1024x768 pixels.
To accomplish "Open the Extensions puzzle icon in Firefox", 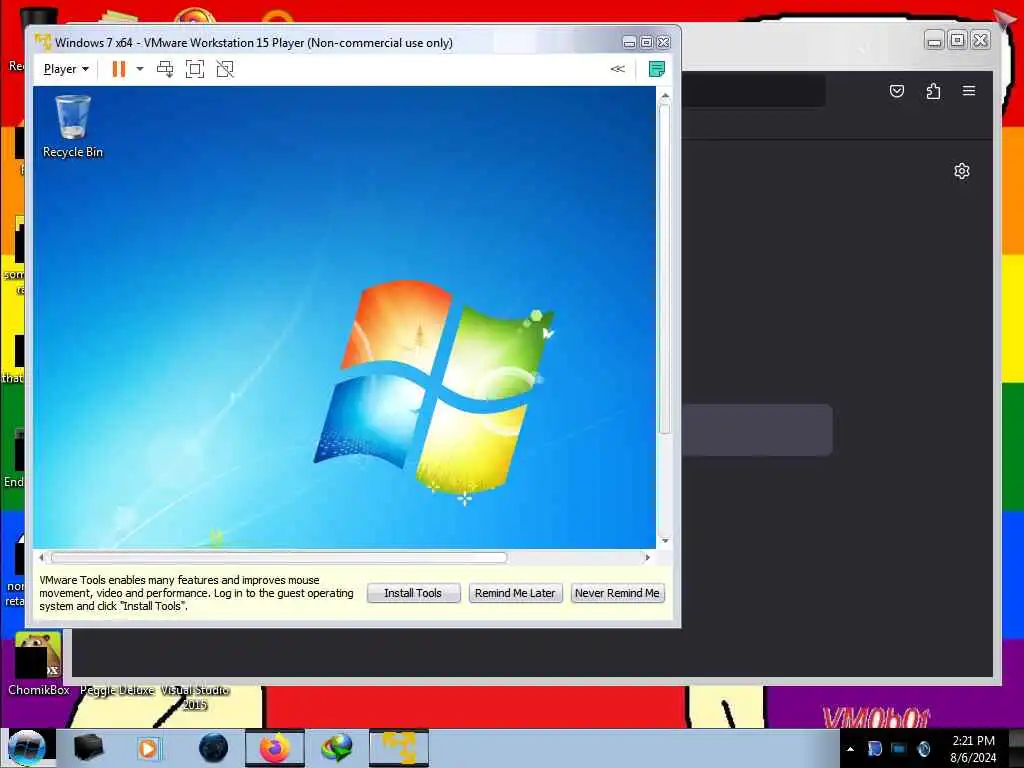I will click(x=933, y=91).
